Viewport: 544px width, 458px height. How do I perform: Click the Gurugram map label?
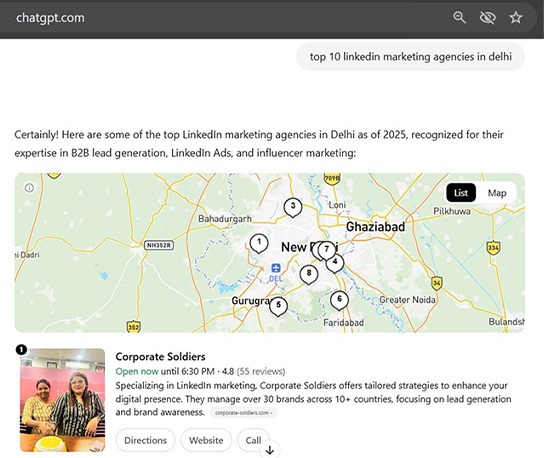click(x=250, y=300)
